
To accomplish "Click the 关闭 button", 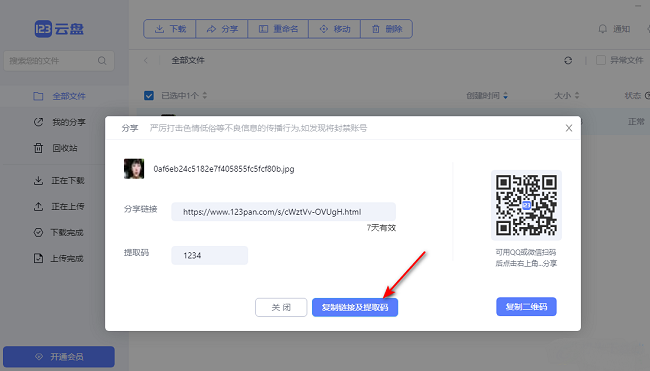I will tap(281, 308).
